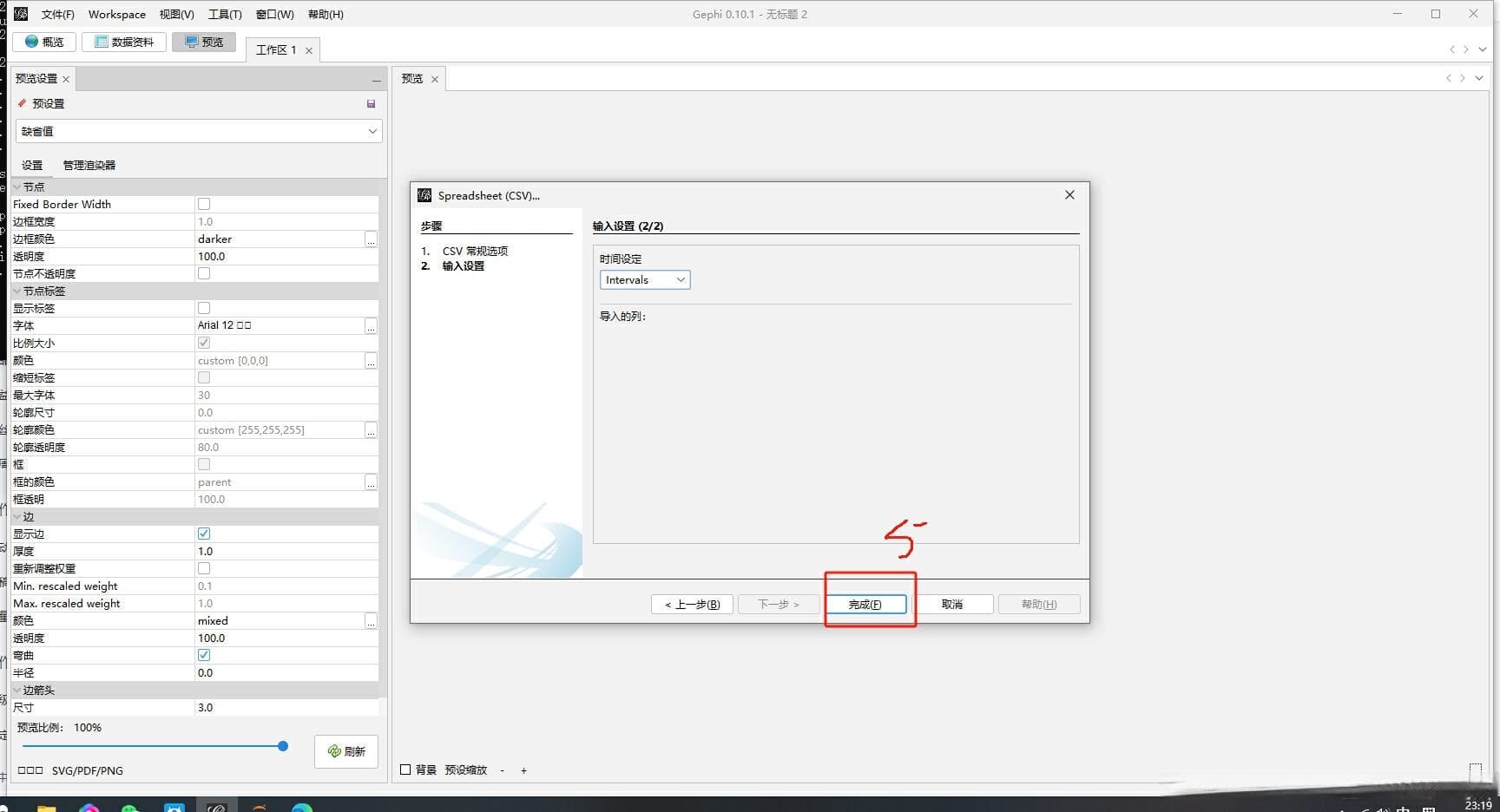The image size is (1500, 812).
Task: Switch to the 管理渲染器 tab
Action: [89, 165]
